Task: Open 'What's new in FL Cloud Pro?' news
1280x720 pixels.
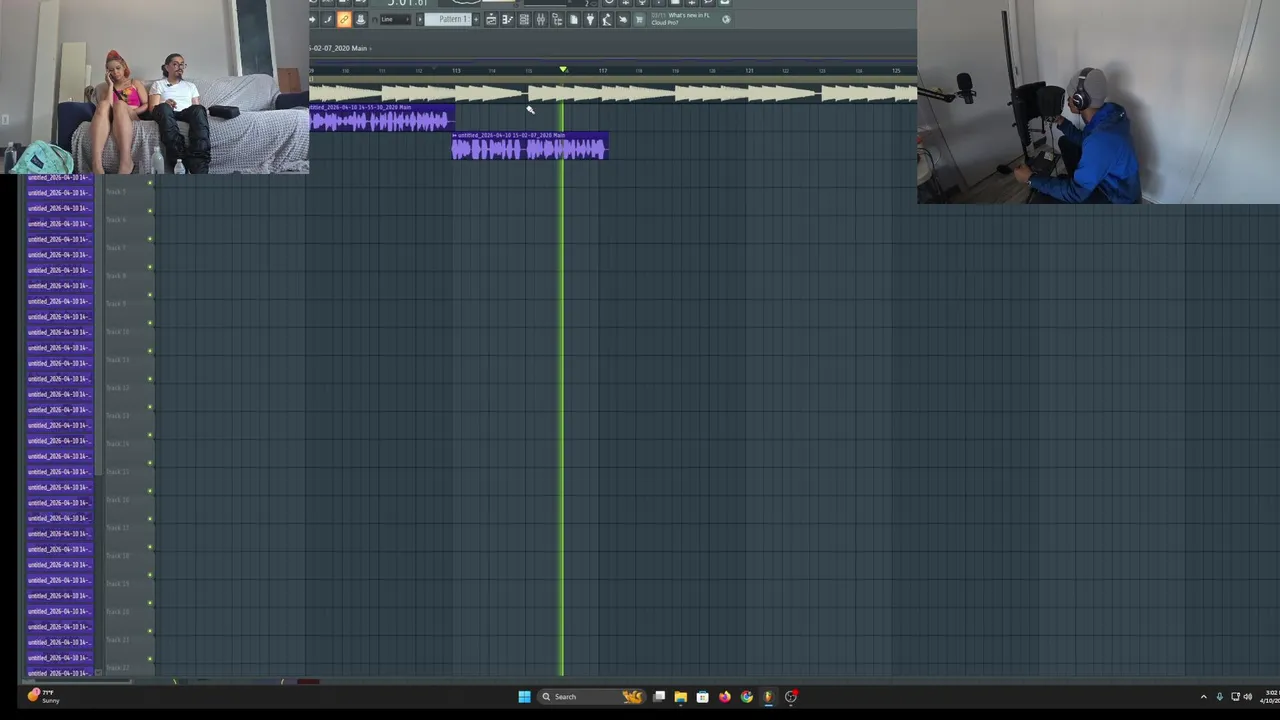Action: [x=681, y=19]
